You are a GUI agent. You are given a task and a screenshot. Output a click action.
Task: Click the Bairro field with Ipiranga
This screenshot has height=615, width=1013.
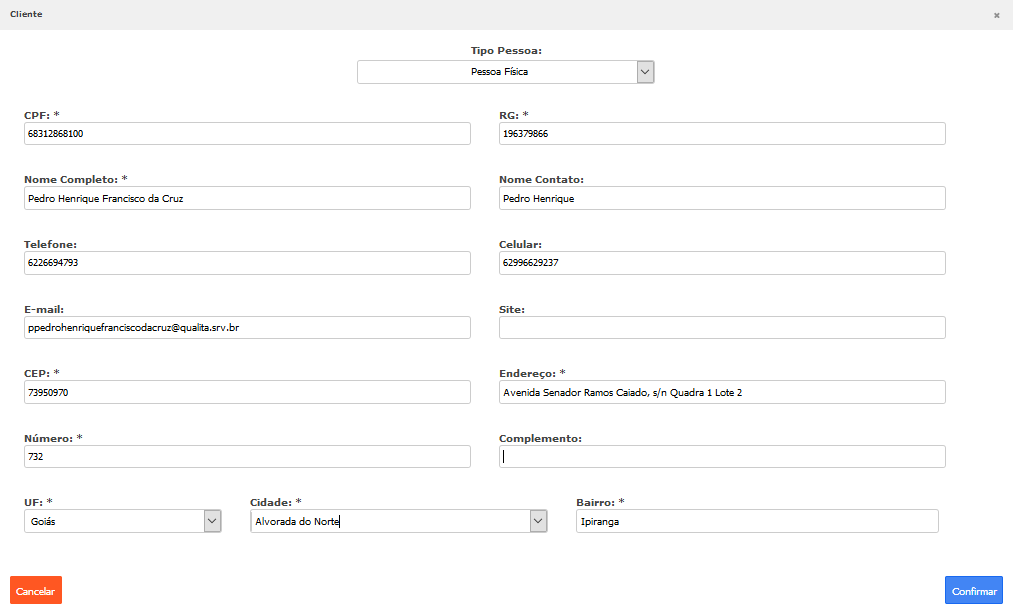point(757,521)
